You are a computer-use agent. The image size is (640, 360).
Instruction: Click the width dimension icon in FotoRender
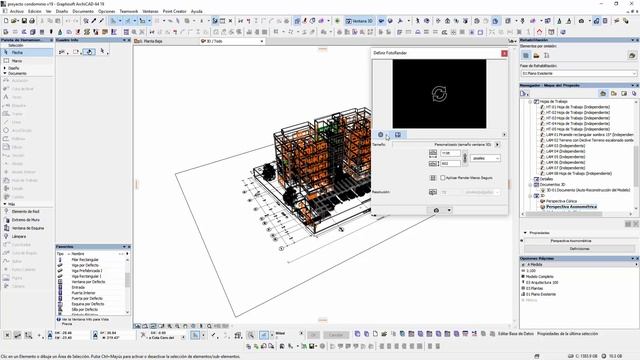(433, 153)
